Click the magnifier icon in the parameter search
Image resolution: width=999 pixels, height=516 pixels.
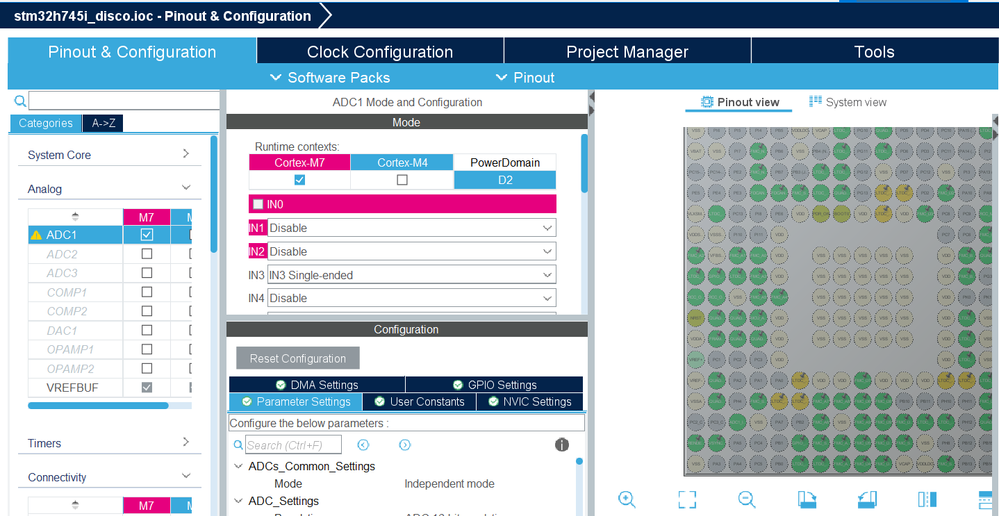point(238,445)
